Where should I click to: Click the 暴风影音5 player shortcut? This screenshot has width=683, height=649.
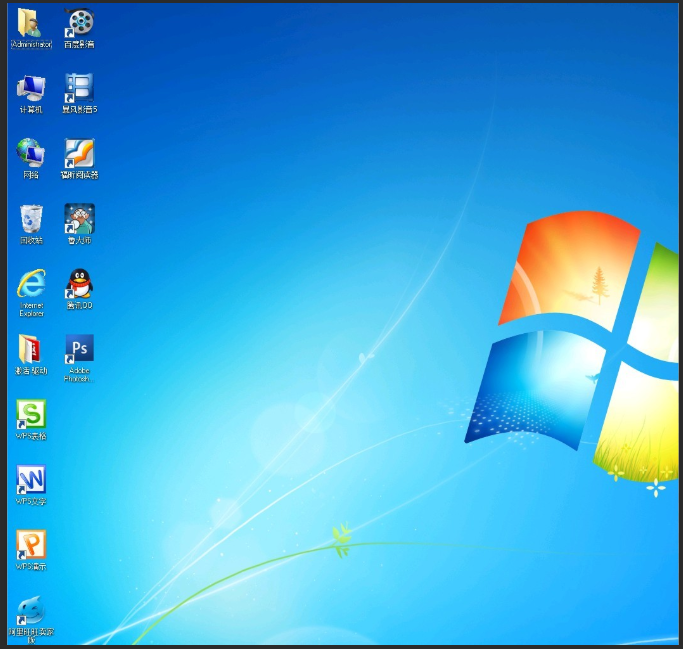pos(79,88)
